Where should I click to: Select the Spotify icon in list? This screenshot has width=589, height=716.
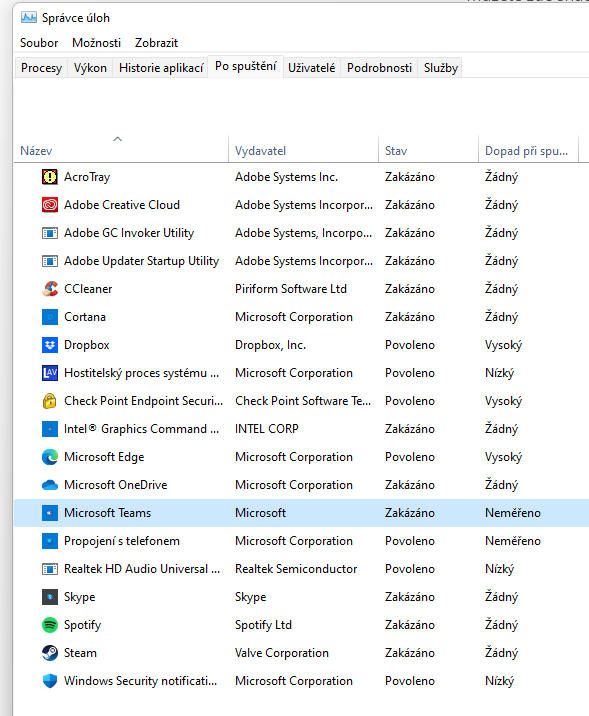[50, 625]
